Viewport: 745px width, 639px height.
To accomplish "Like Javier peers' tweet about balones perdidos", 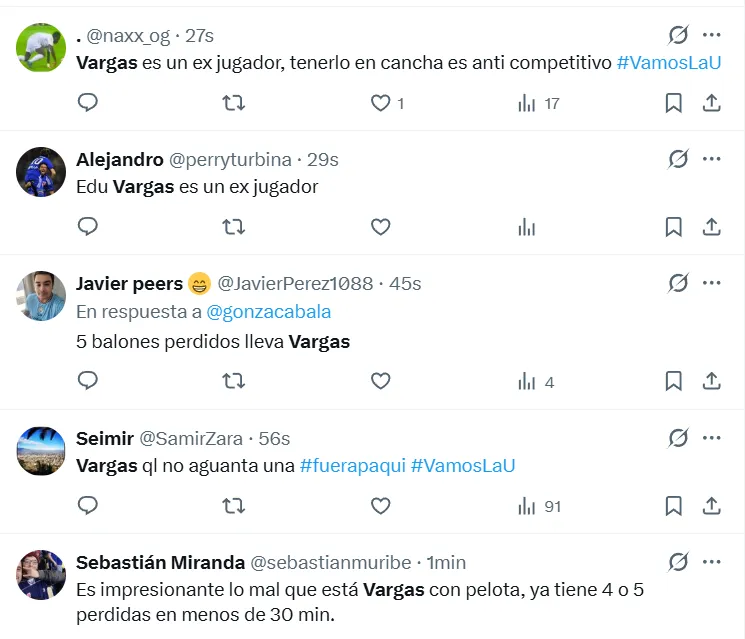I will pyautogui.click(x=380, y=381).
